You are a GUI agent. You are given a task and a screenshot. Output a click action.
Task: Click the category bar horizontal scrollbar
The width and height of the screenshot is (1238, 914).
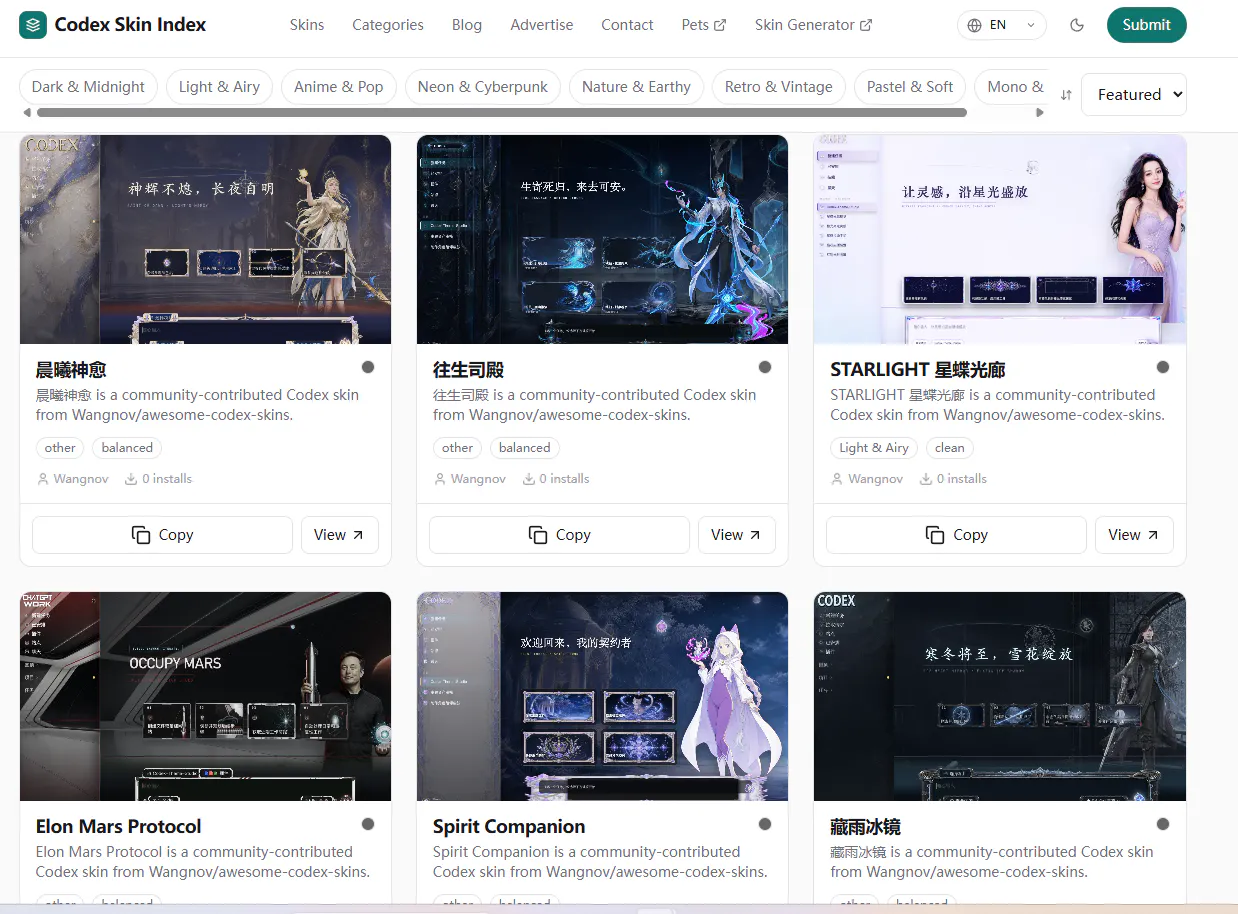502,112
